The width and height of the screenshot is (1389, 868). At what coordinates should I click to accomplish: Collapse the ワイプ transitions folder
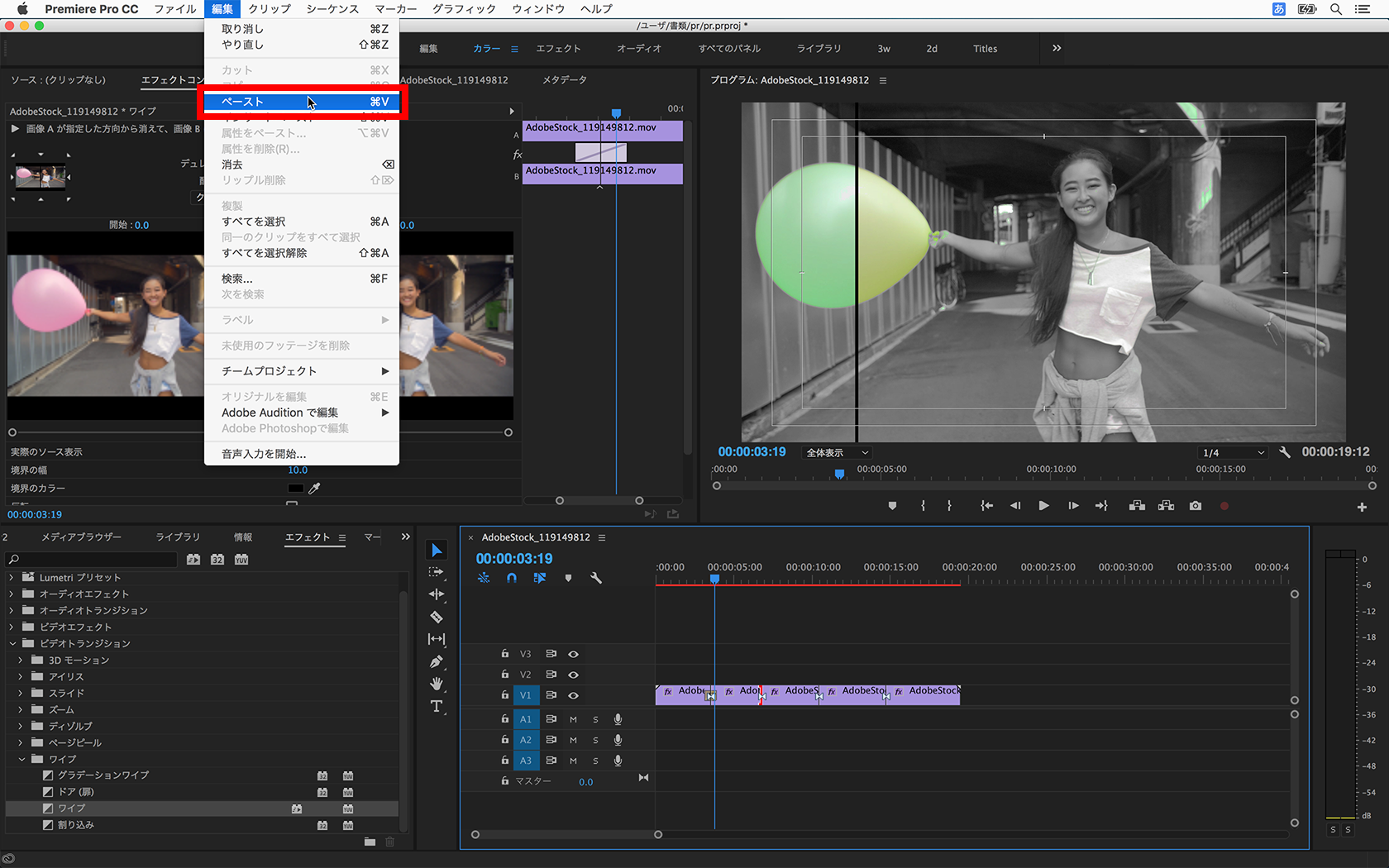pos(21,759)
